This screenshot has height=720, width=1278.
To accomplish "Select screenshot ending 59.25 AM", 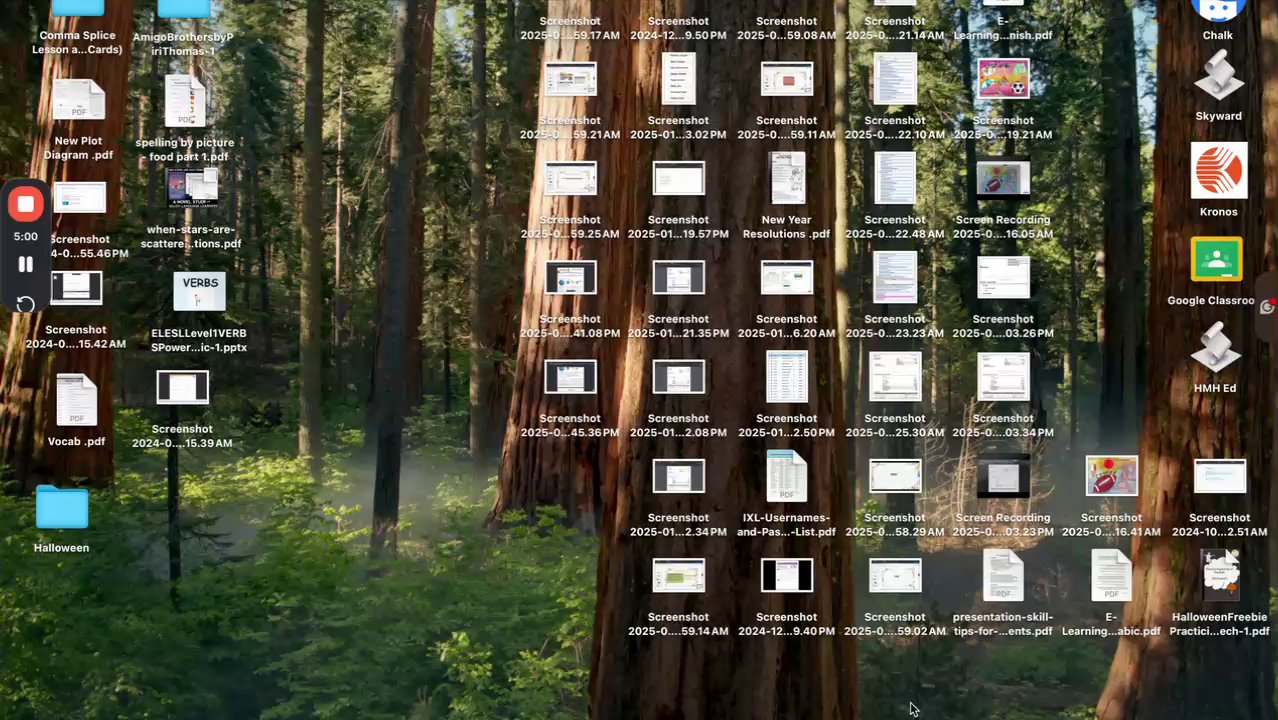I will (570, 178).
